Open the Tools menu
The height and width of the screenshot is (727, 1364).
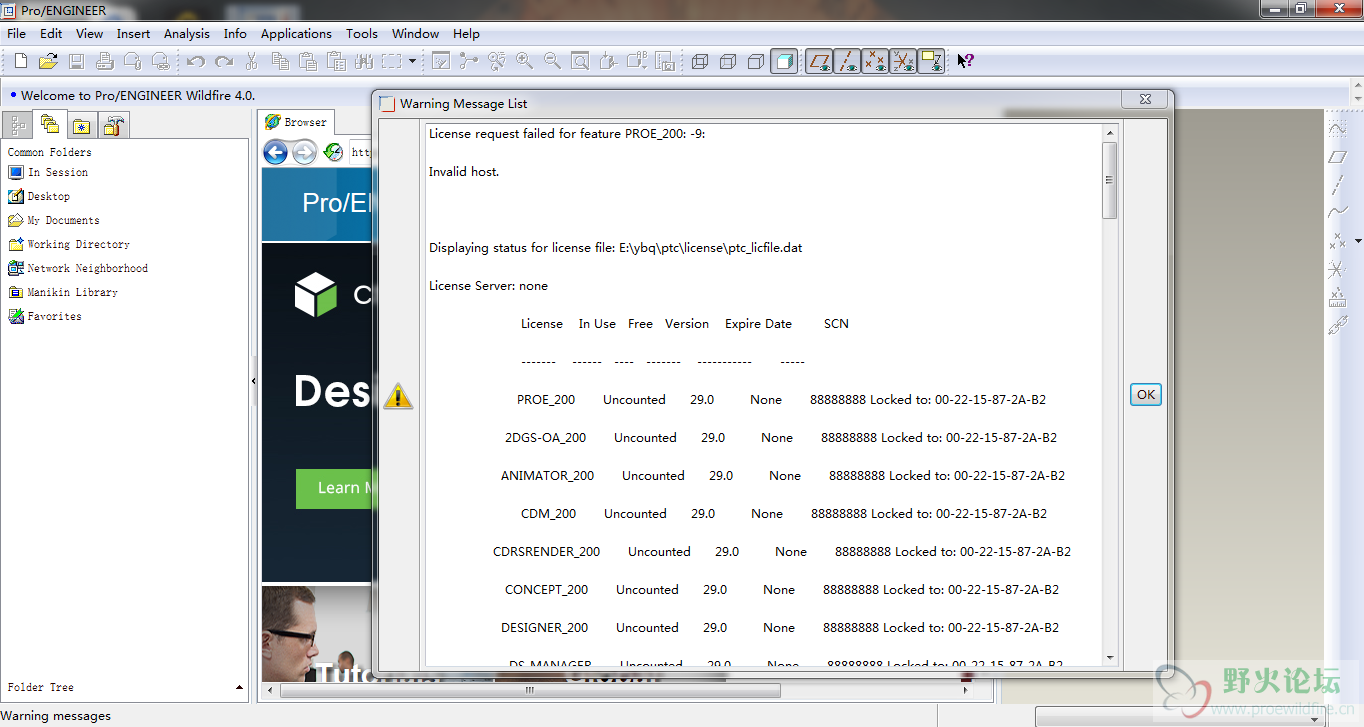[x=362, y=33]
